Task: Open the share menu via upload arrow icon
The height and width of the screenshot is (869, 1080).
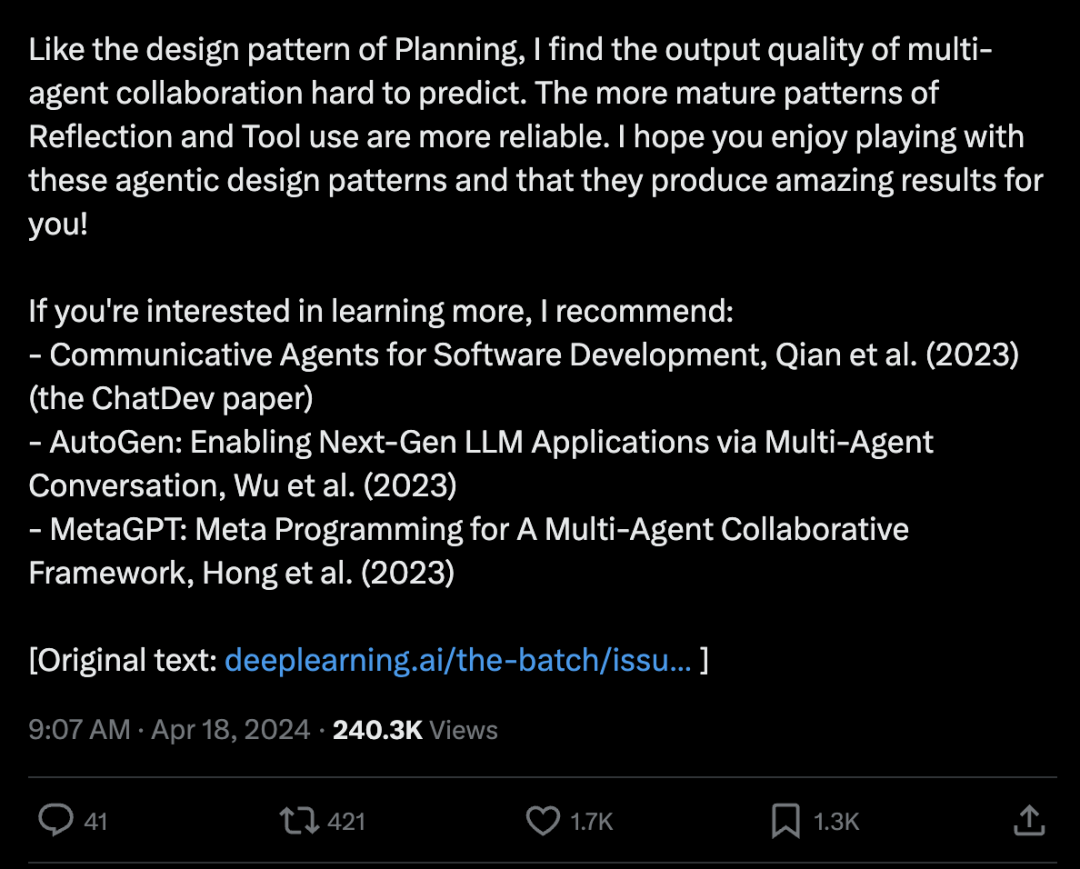Action: point(1030,820)
